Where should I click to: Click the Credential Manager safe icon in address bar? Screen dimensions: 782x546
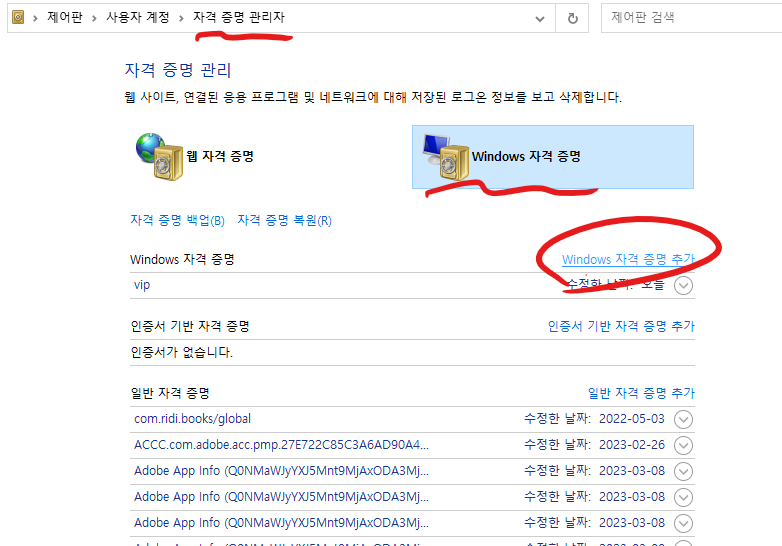18,17
